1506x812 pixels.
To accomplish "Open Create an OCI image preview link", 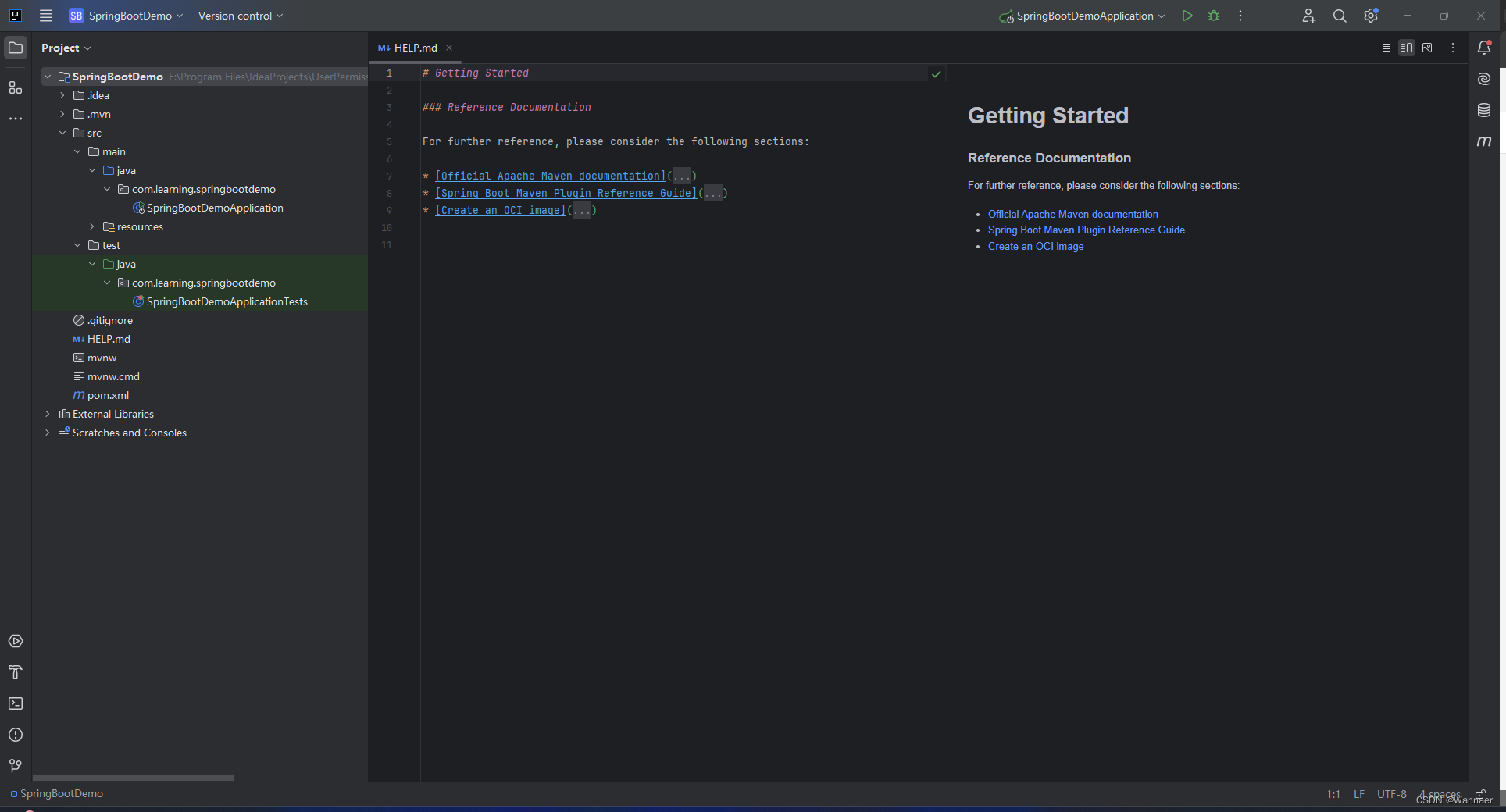I will click(1036, 246).
